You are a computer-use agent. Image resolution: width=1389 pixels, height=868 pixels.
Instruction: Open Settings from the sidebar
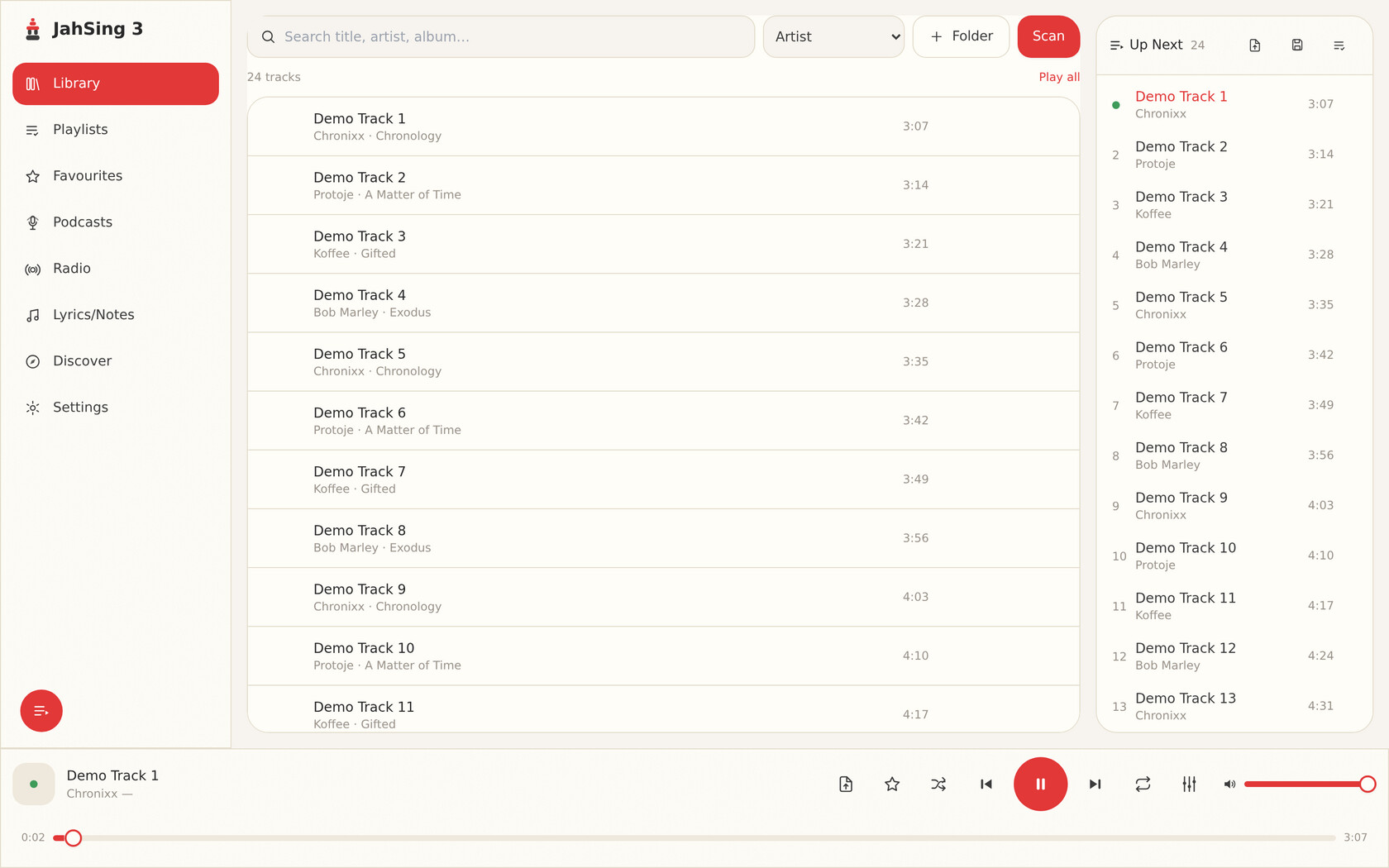click(116, 408)
